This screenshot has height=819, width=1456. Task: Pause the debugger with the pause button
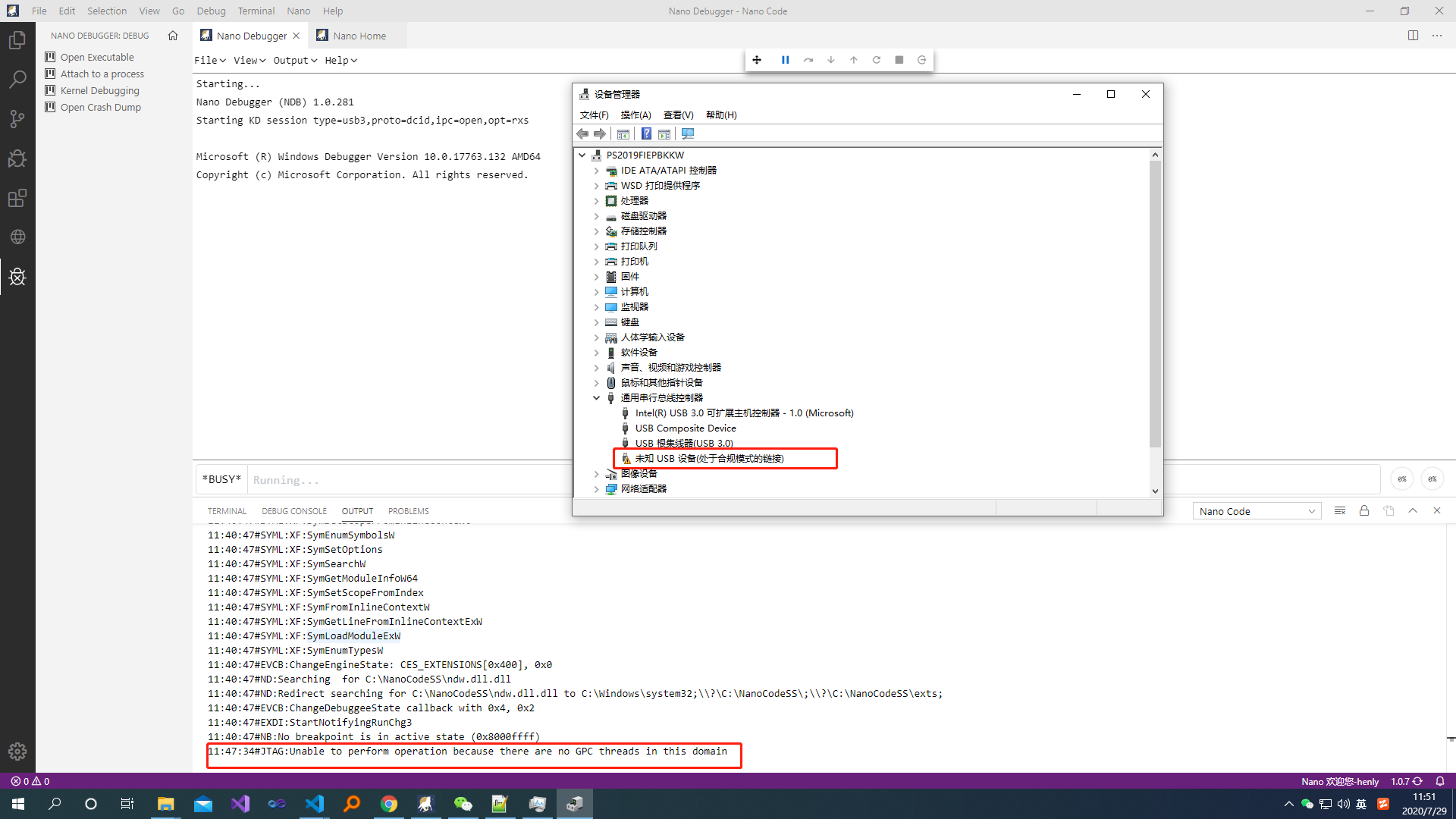(x=786, y=60)
